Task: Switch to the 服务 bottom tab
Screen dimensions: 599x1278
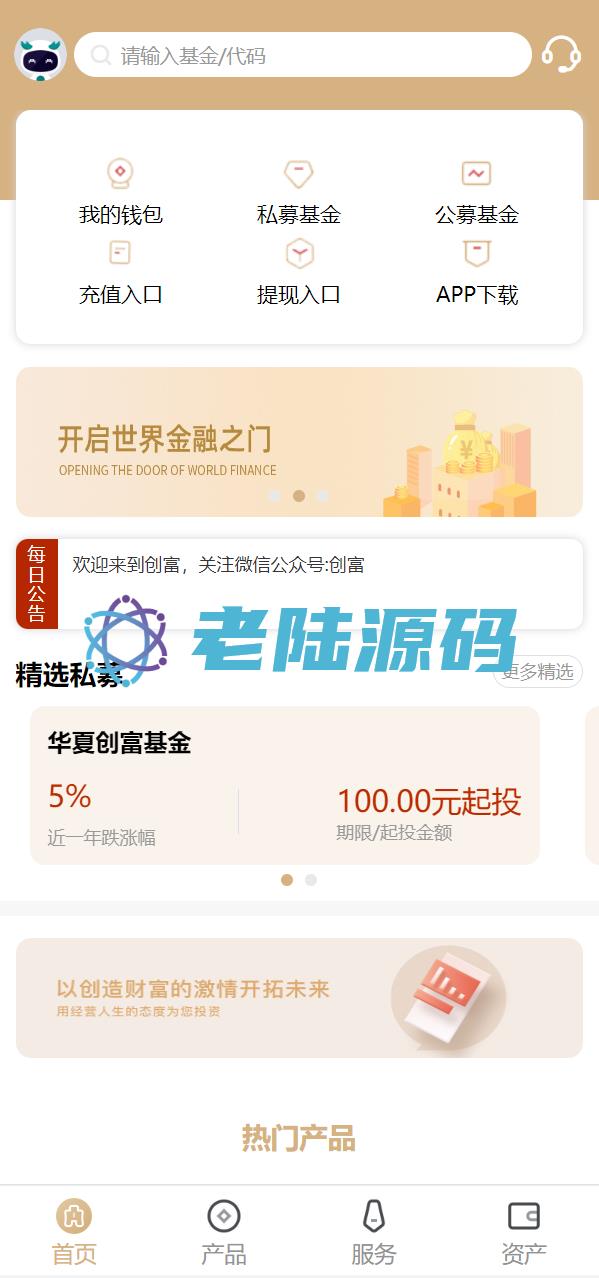Action: pos(374,1233)
